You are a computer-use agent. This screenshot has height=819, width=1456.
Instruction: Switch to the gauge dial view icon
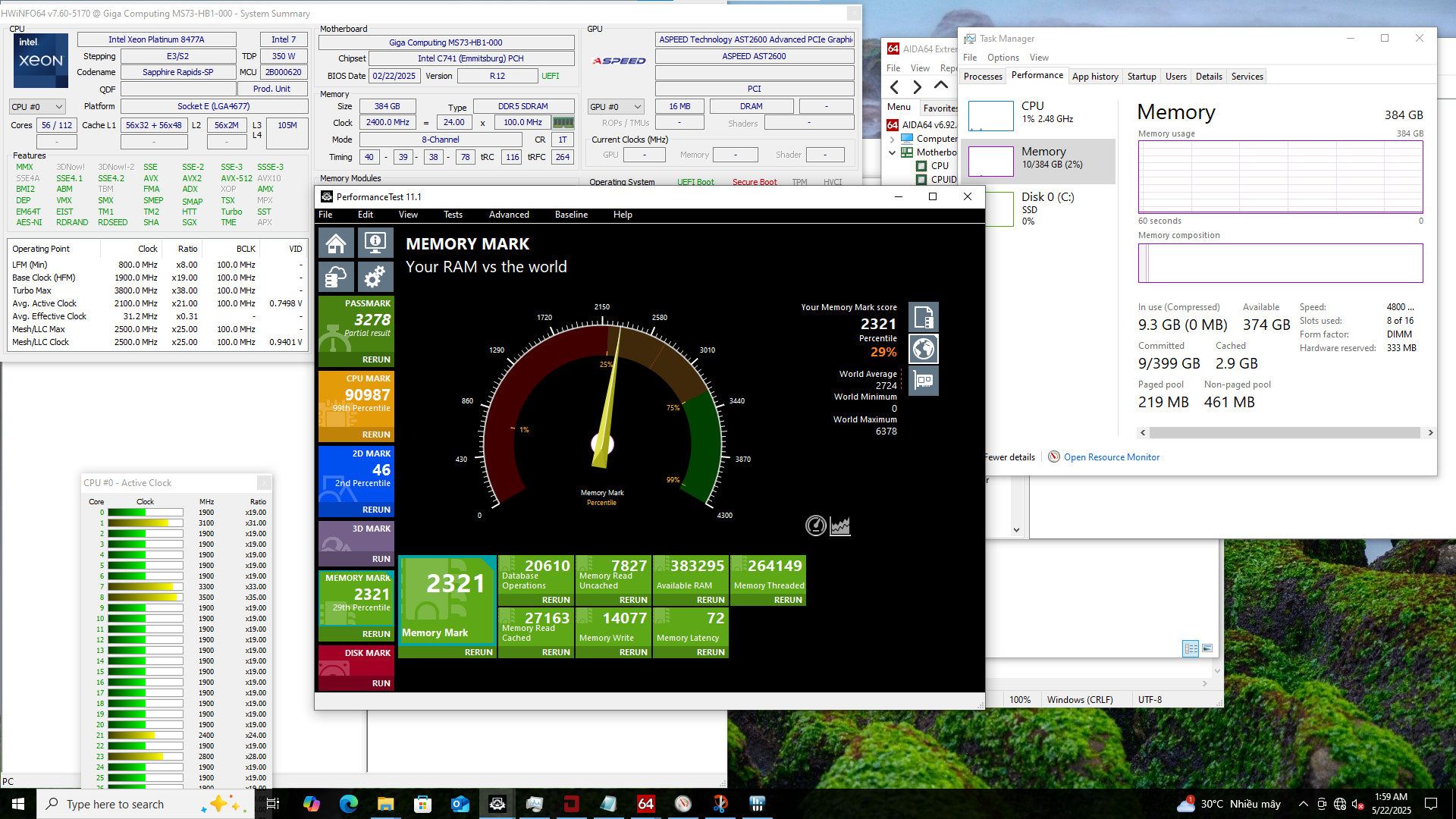pyautogui.click(x=815, y=526)
